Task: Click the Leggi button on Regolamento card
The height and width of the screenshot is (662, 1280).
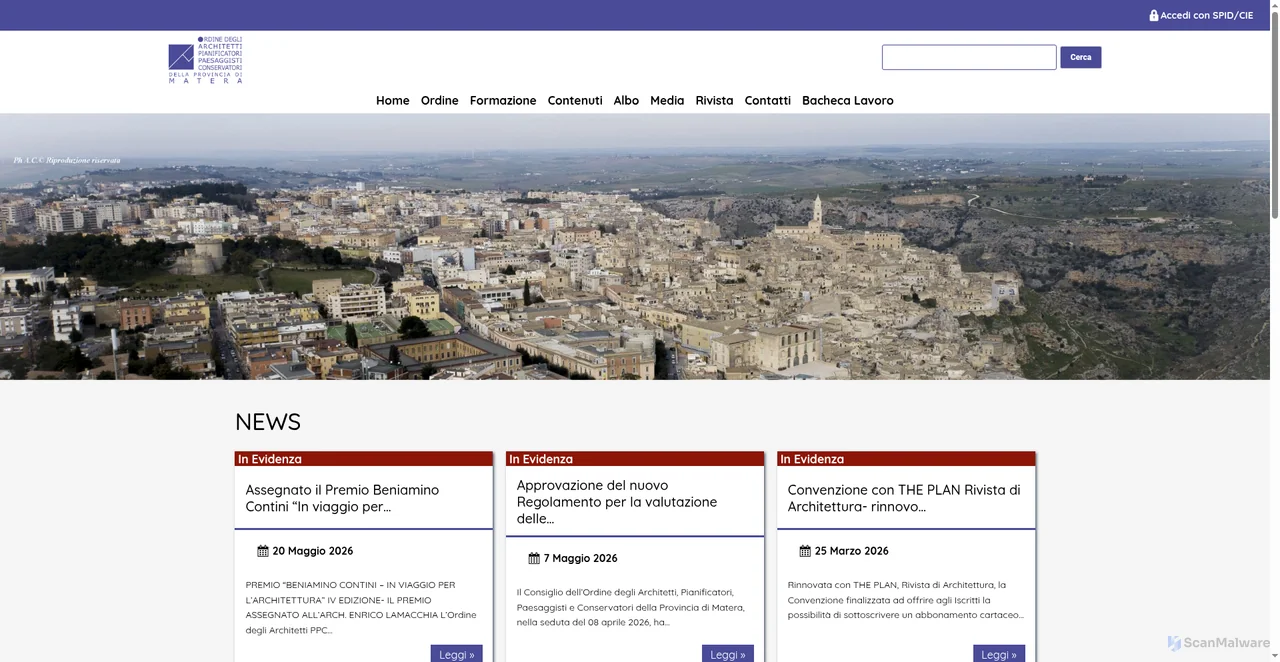Action: tap(727, 654)
